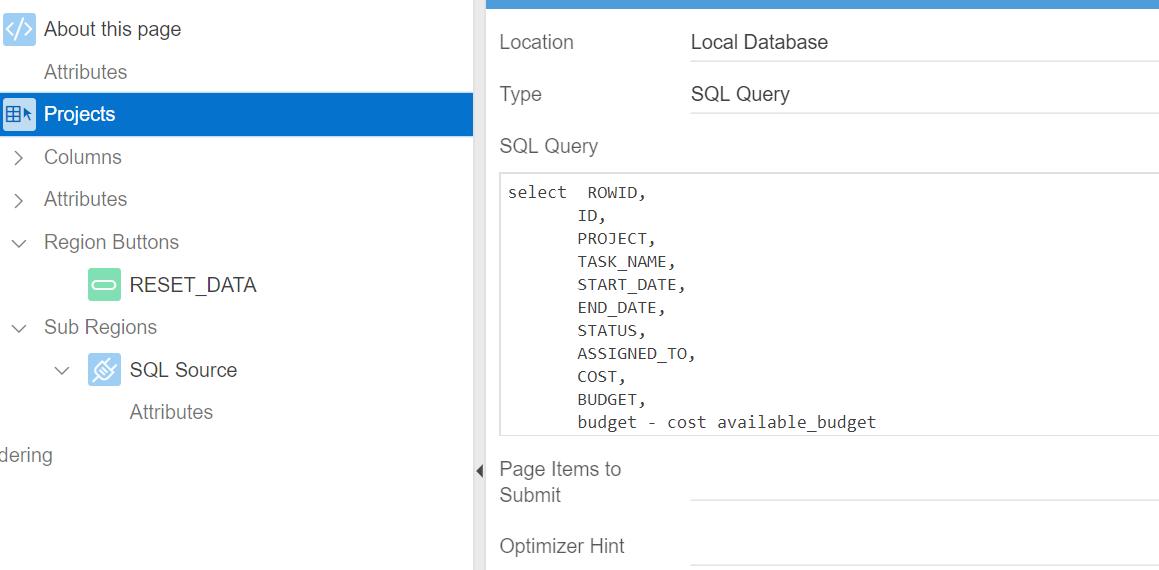The height and width of the screenshot is (570, 1159).
Task: Click the code icon beside About this page
Action: point(19,30)
